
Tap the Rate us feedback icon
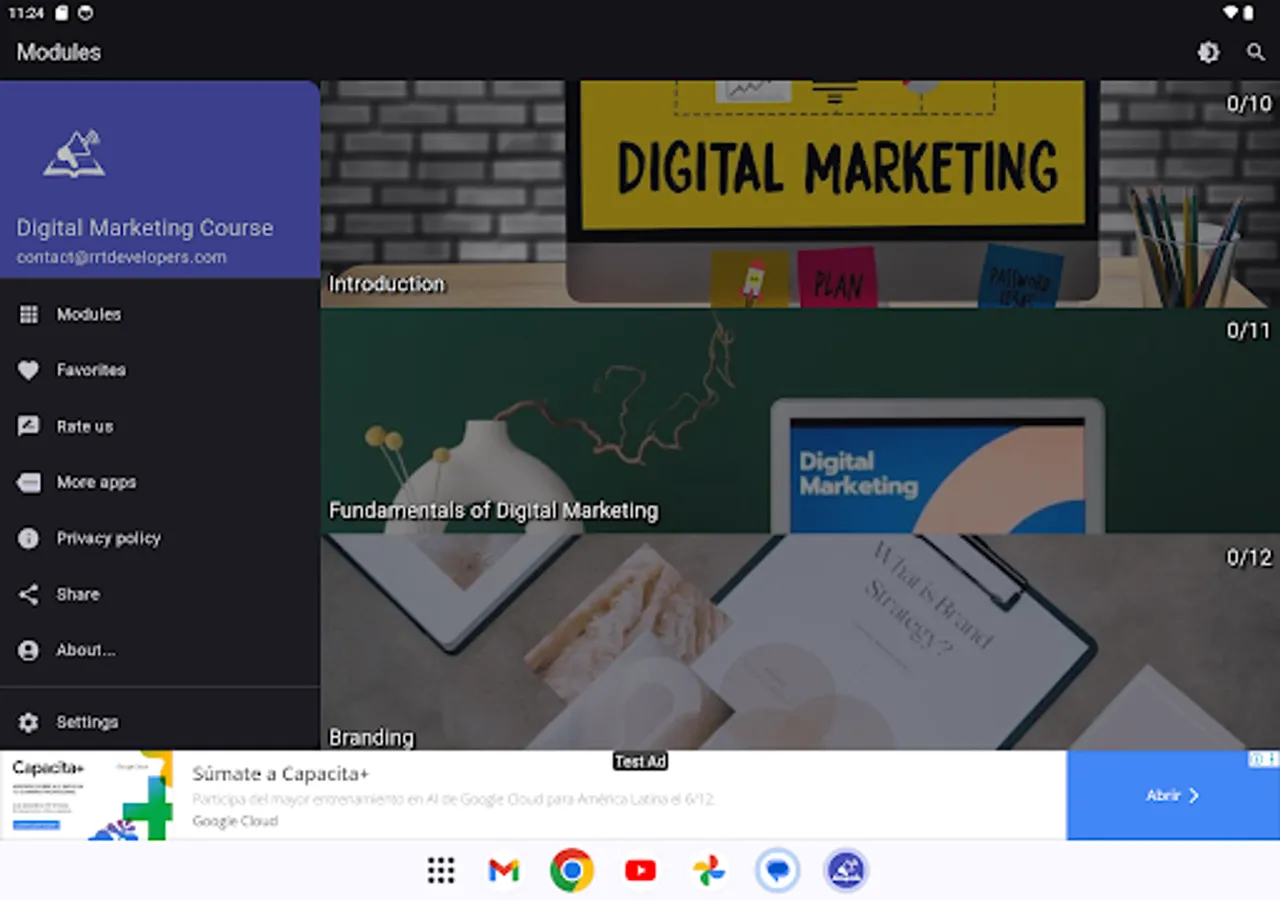29,426
